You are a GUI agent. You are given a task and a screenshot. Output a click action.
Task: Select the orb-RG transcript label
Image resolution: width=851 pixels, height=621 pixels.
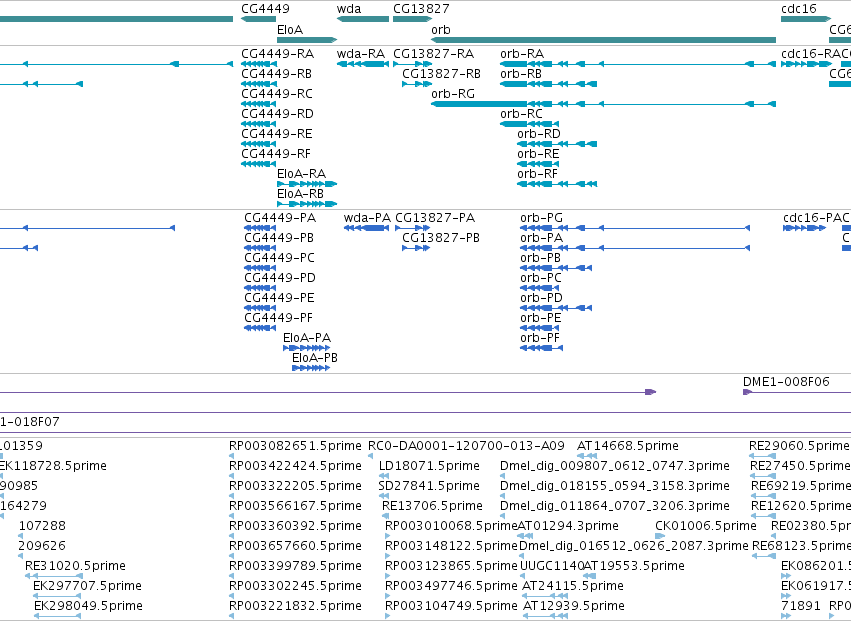point(453,94)
